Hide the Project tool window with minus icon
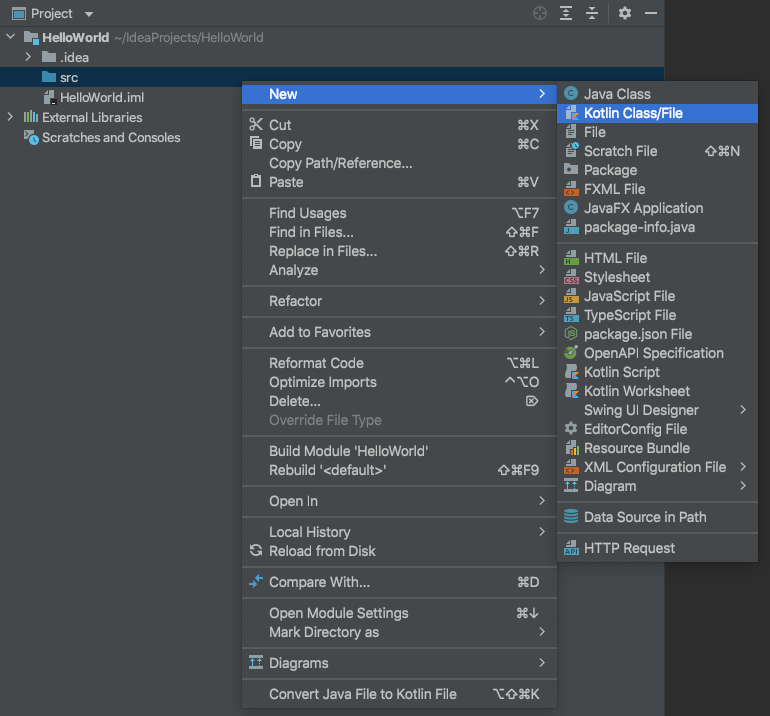Screen dimensions: 770x716 click(651, 13)
